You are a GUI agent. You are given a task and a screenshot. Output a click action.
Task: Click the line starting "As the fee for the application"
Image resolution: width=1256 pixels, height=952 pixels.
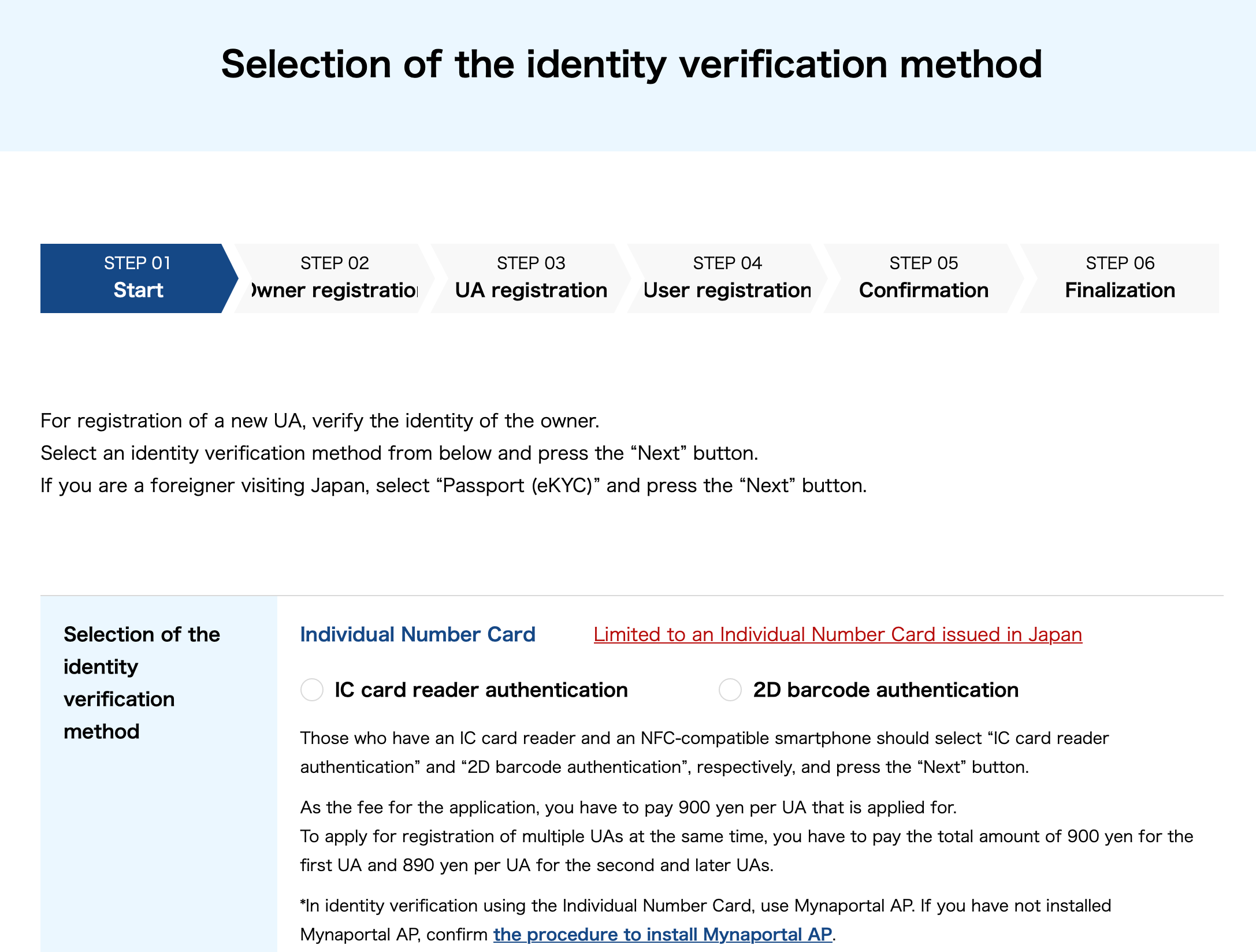pyautogui.click(x=628, y=807)
